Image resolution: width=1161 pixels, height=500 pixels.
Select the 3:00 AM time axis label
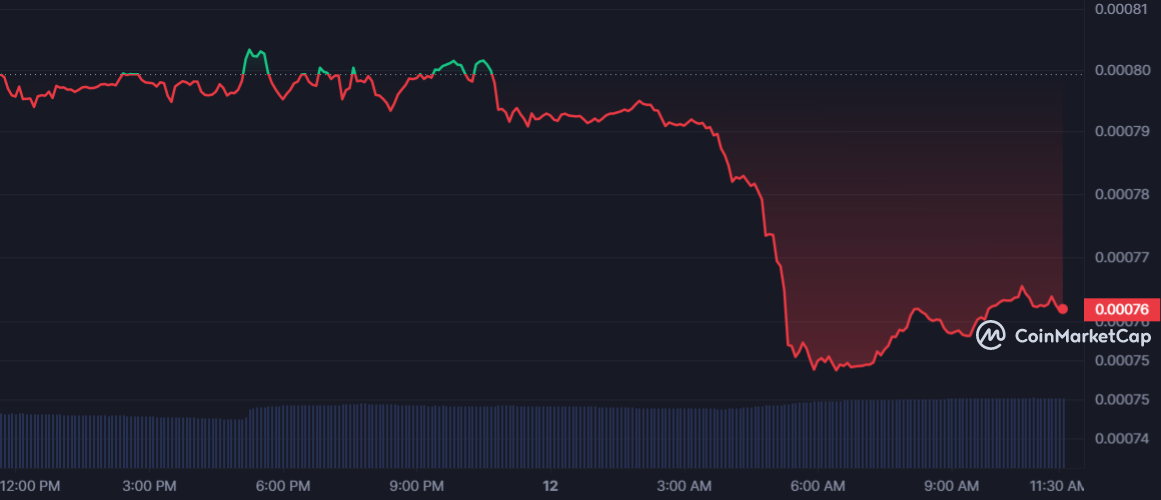tap(682, 486)
